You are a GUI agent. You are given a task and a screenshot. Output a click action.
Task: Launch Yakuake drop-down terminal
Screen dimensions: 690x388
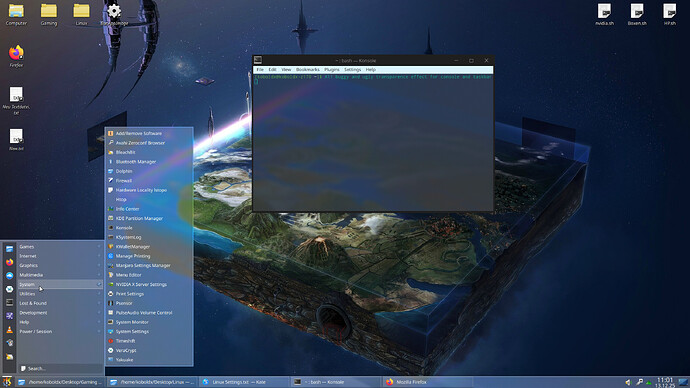(149, 360)
